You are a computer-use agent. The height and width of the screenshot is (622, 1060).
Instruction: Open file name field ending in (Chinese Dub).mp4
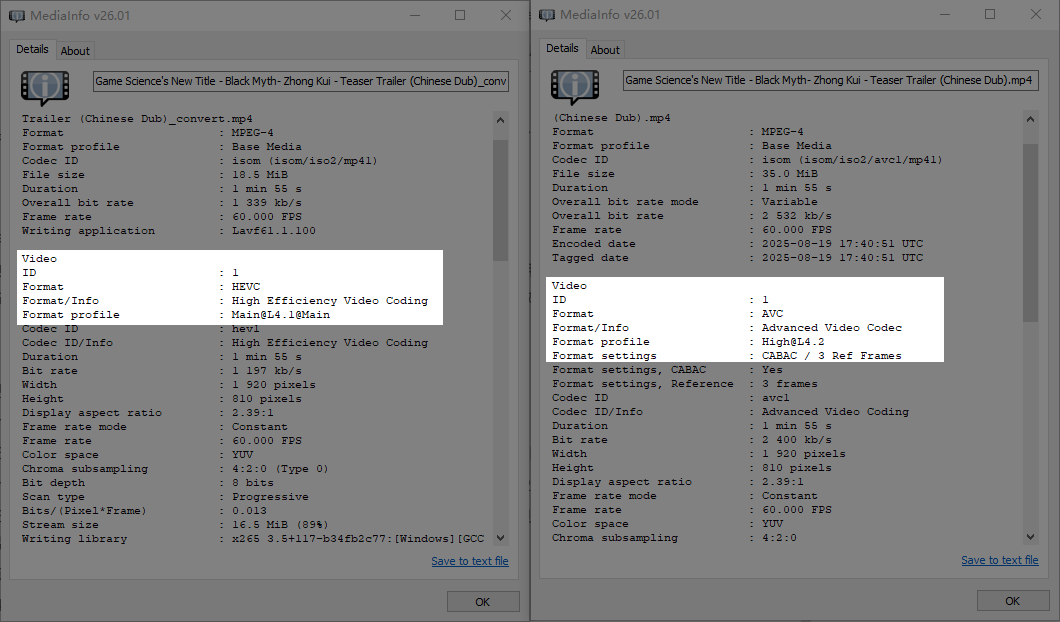[x=831, y=80]
